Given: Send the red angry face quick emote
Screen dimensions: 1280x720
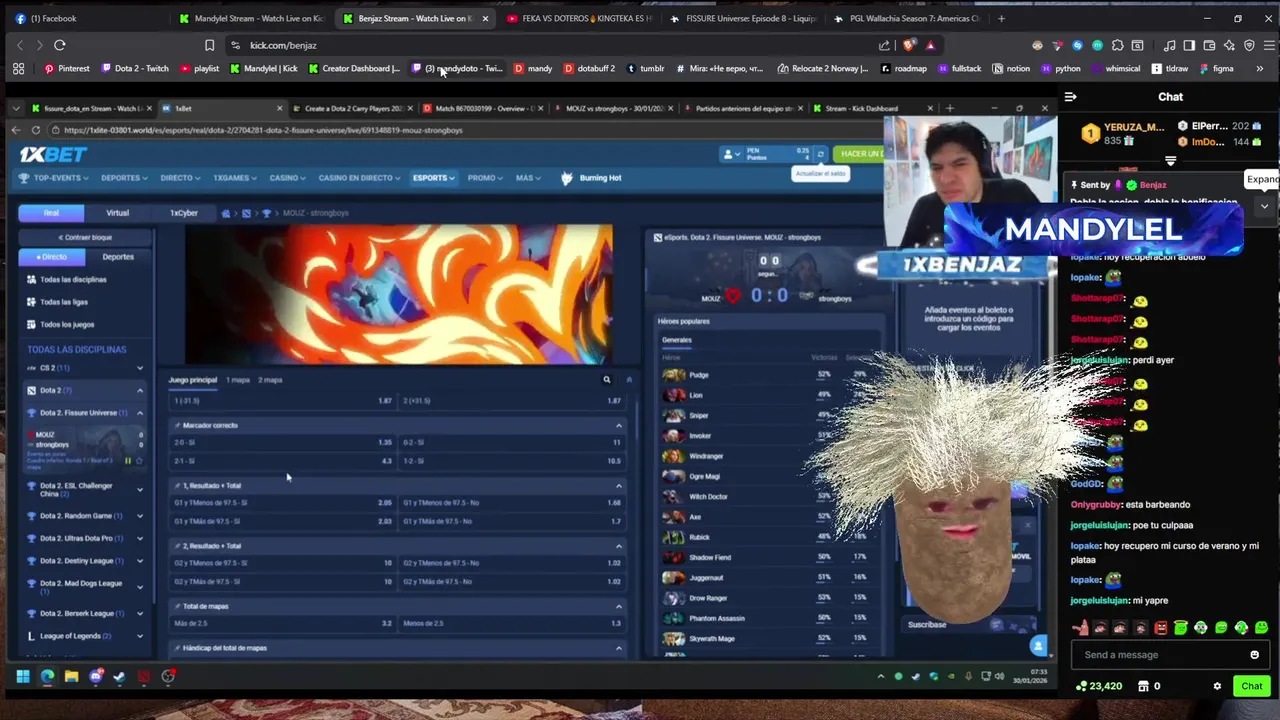Looking at the screenshot, I should 1160,628.
